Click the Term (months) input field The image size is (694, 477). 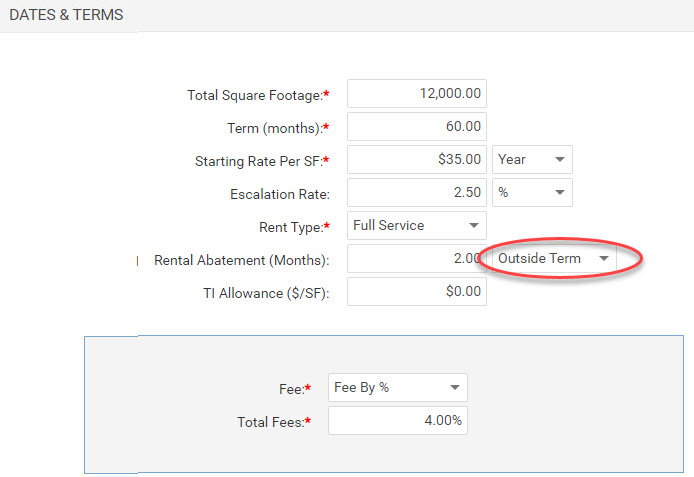pyautogui.click(x=416, y=127)
